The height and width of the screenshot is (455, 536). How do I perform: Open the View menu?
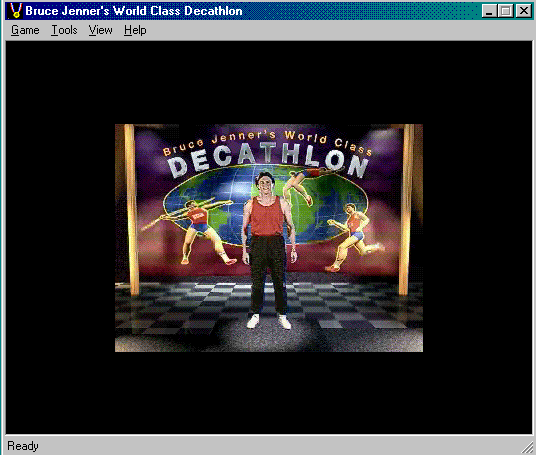coord(100,30)
